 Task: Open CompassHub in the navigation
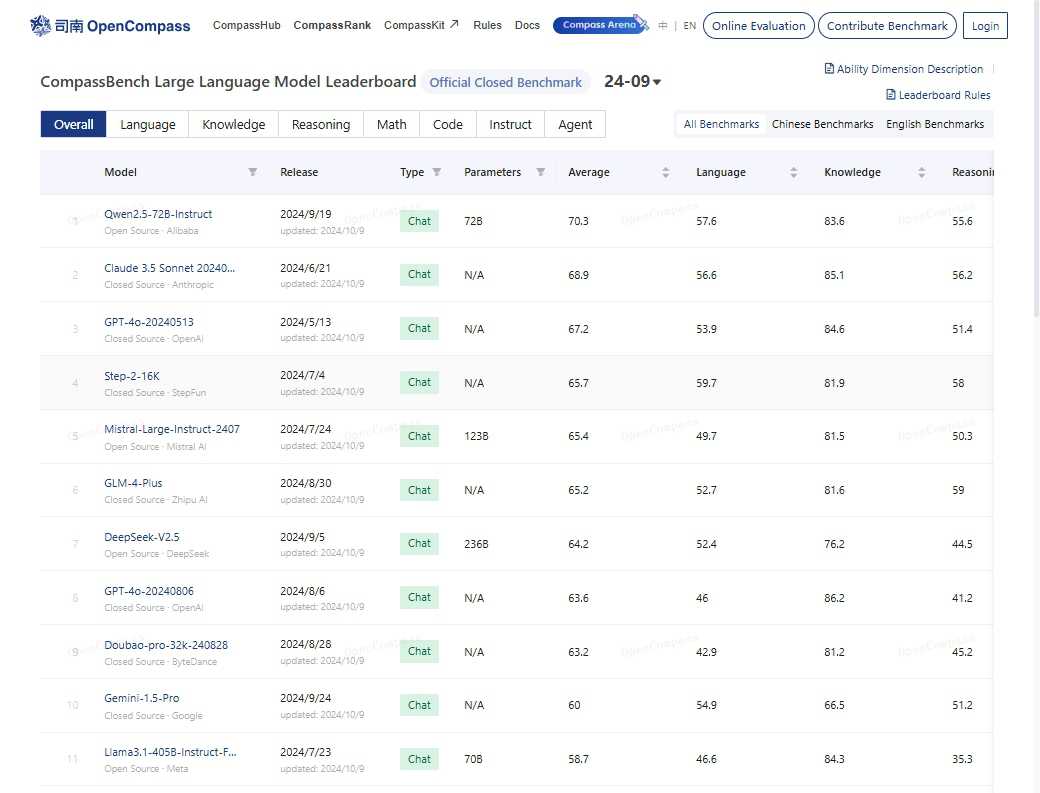247,25
